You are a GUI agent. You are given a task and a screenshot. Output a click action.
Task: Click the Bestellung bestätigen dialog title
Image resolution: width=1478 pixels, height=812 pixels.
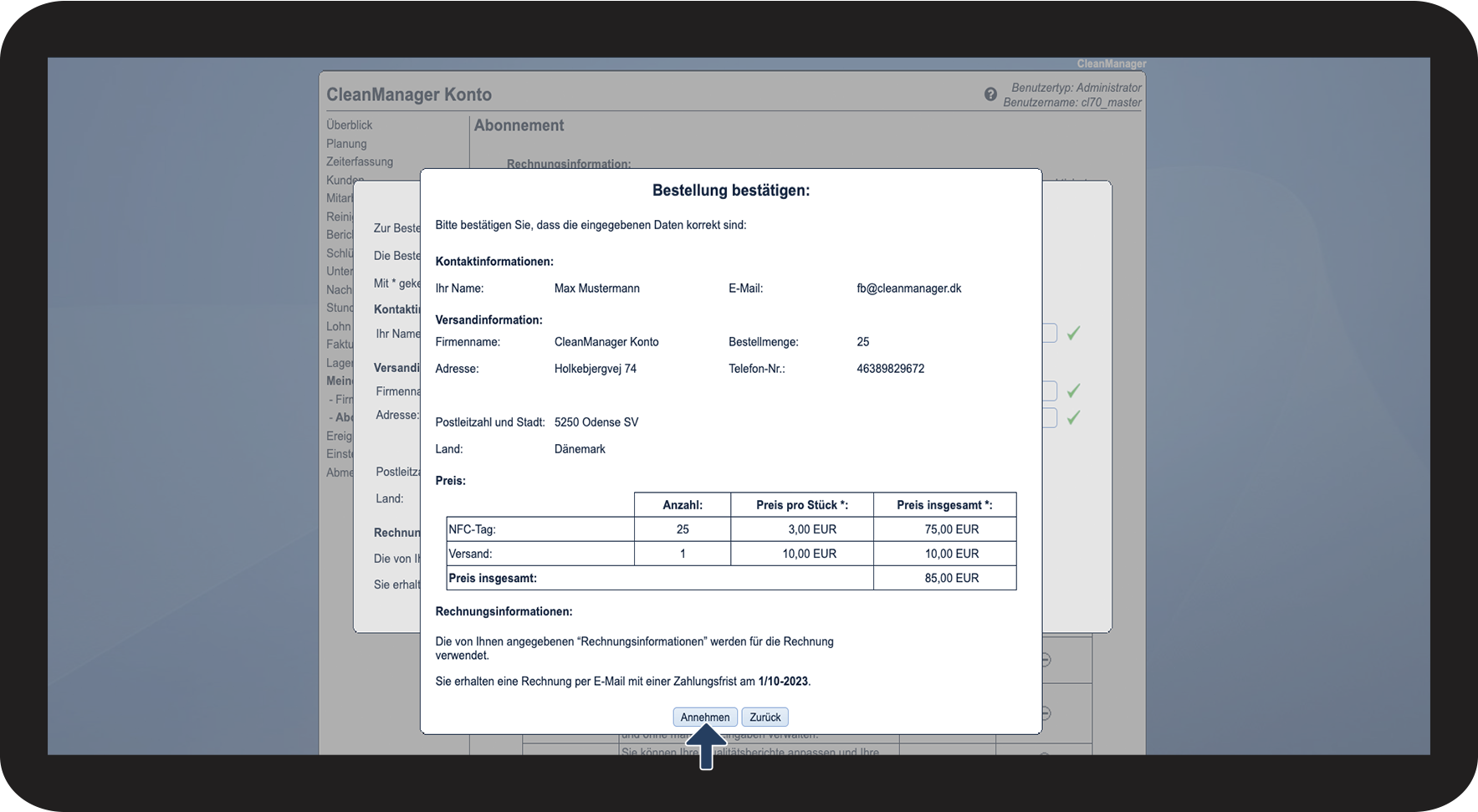click(730, 191)
